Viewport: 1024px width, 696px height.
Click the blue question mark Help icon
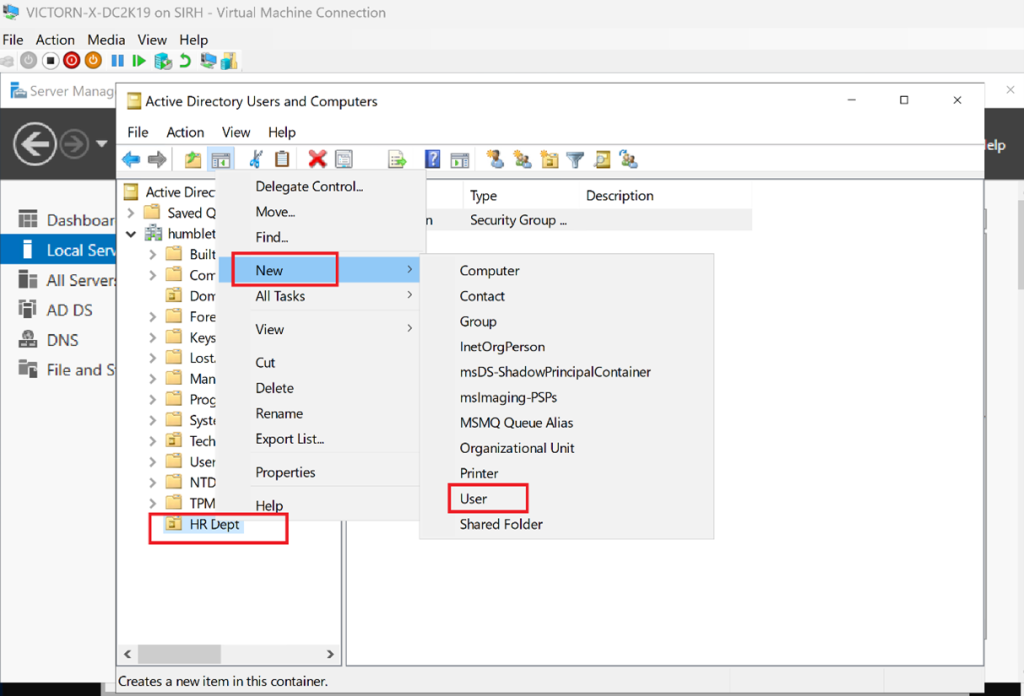(x=432, y=159)
